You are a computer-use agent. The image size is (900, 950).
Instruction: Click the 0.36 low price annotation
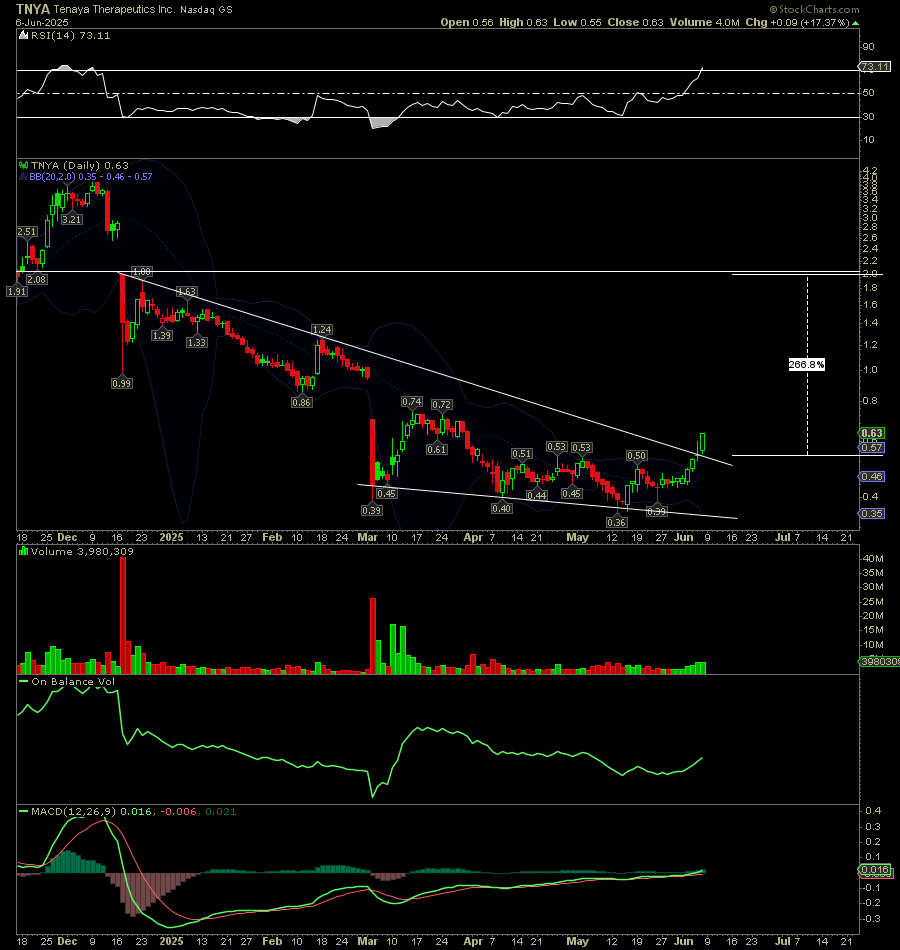click(x=617, y=522)
